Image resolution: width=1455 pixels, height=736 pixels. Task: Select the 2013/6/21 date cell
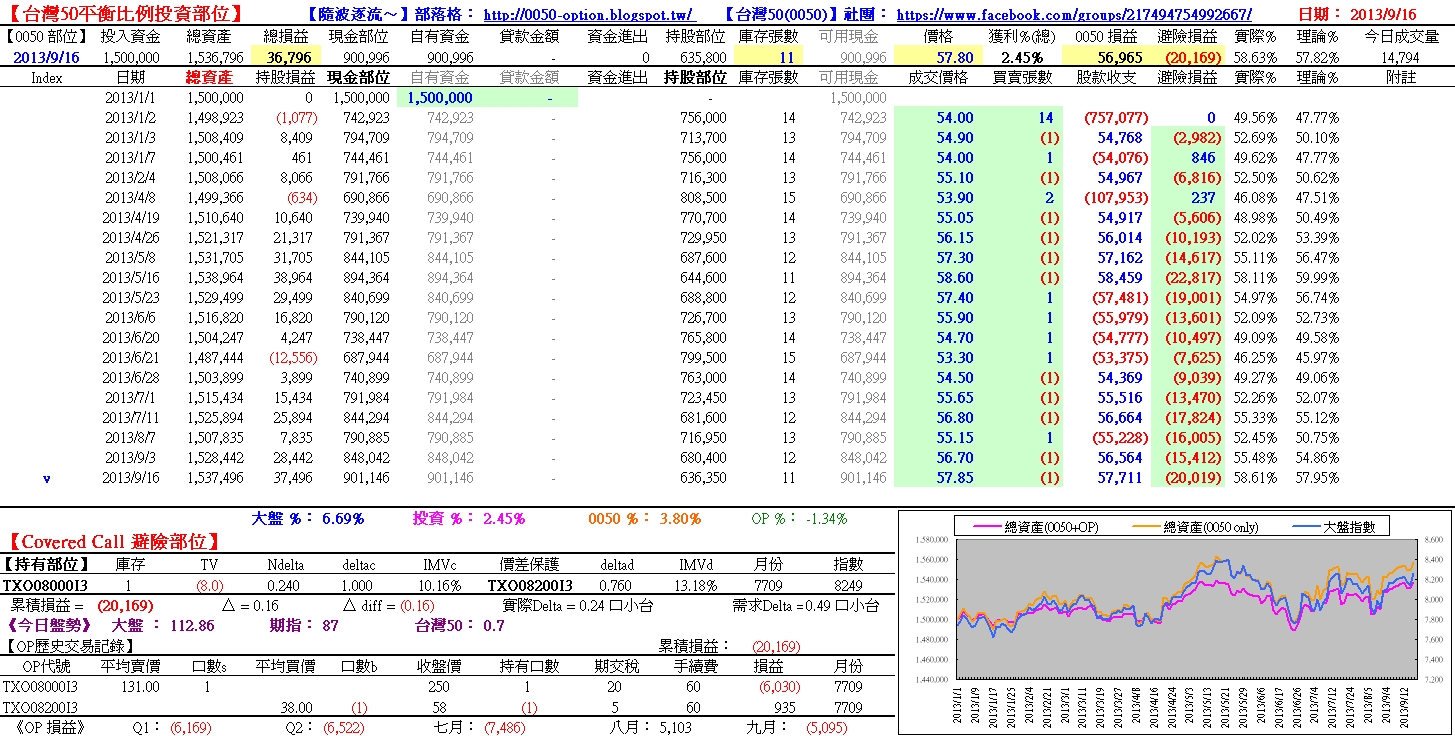tap(130, 358)
